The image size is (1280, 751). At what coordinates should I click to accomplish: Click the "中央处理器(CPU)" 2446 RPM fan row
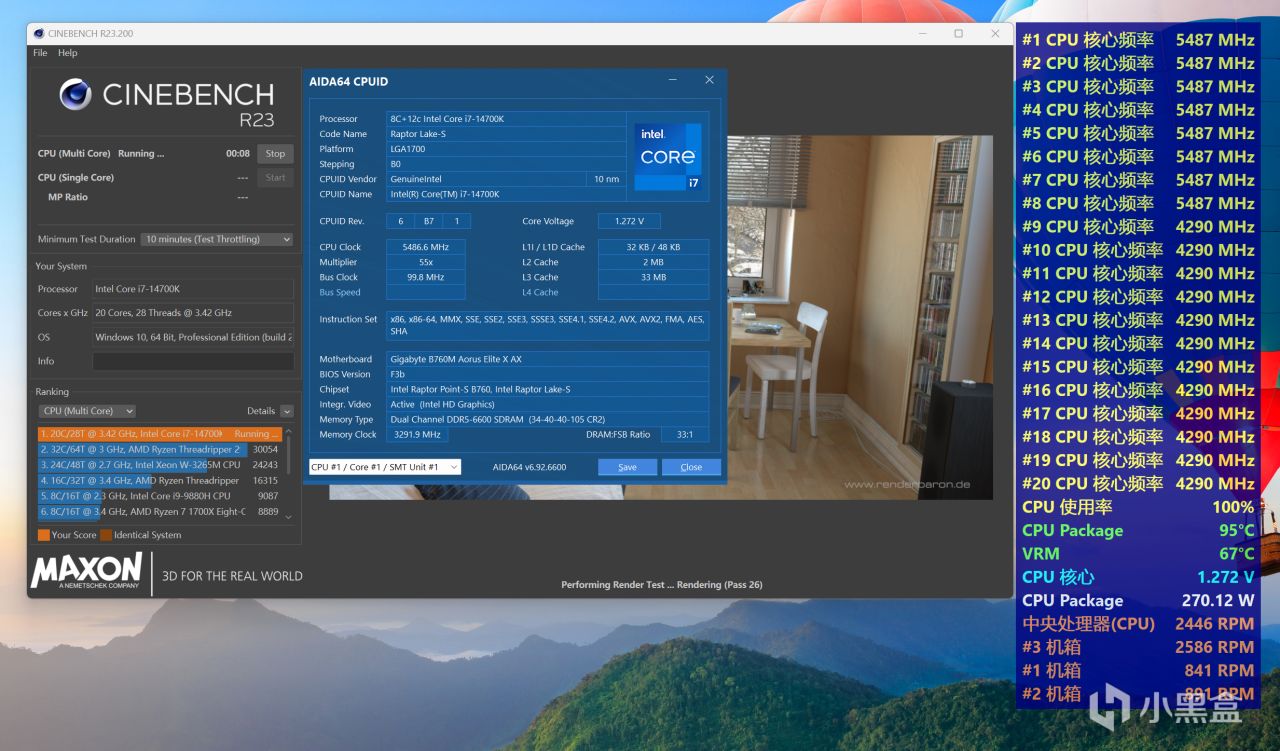pos(1138,624)
